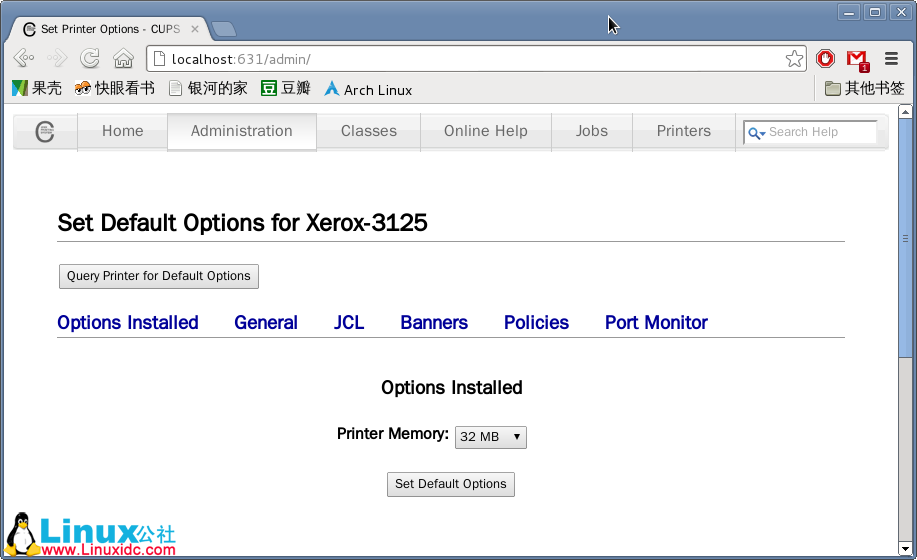The image size is (917, 560).
Task: Jump to the Port Monitor section link
Action: click(x=656, y=322)
